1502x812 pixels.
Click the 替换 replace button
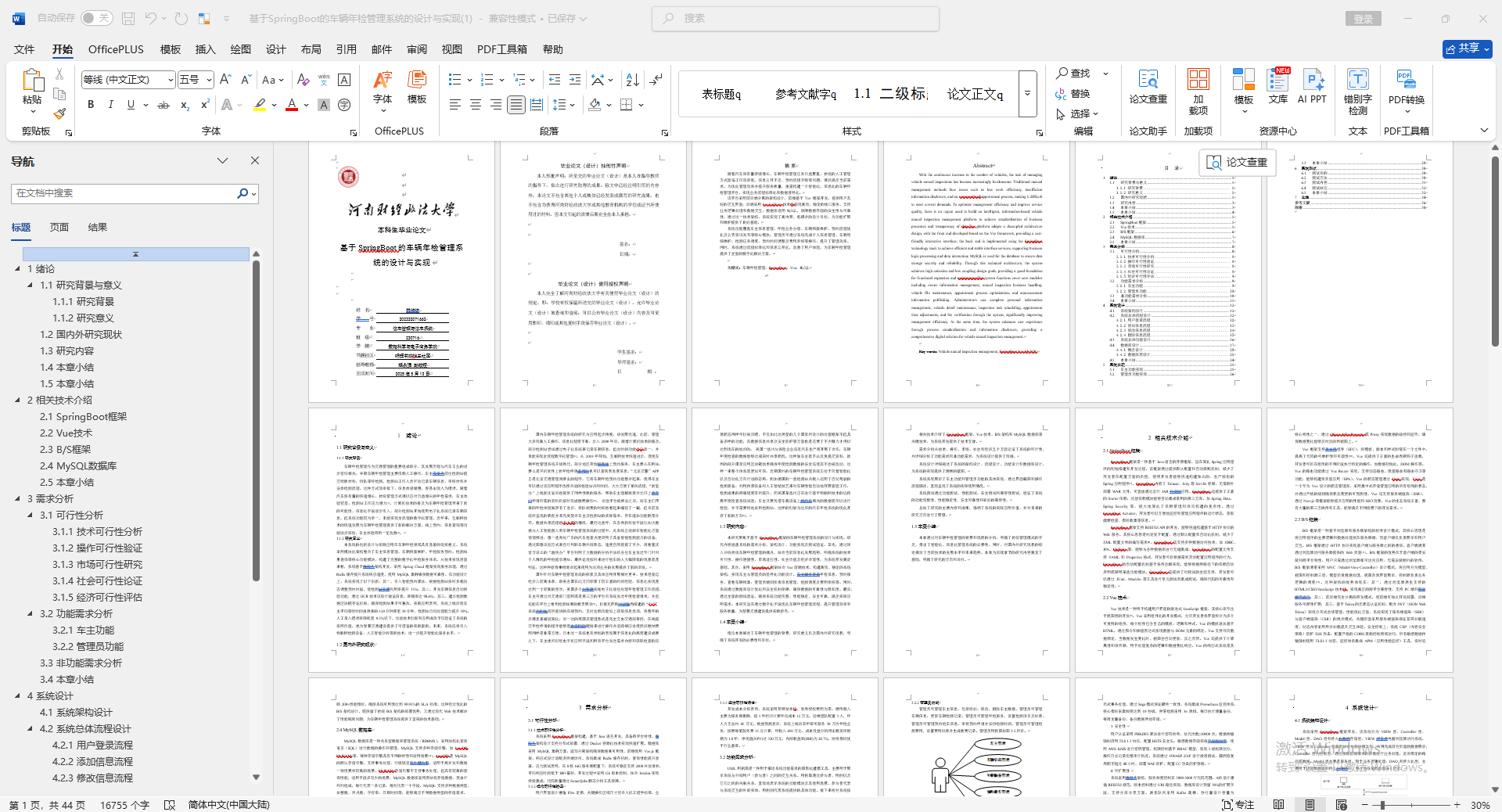pos(1073,93)
